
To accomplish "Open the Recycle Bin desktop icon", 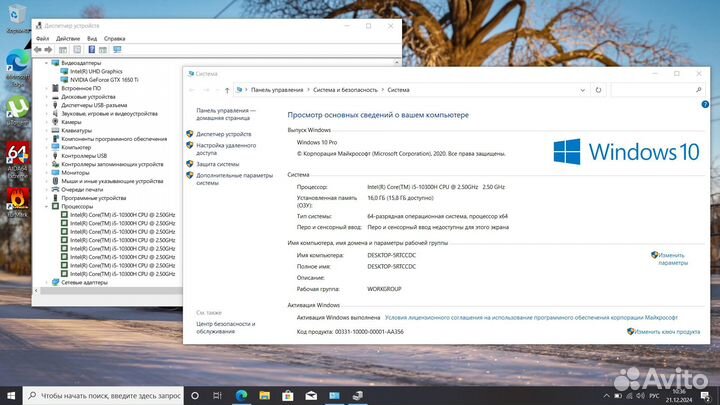I will [x=17, y=18].
